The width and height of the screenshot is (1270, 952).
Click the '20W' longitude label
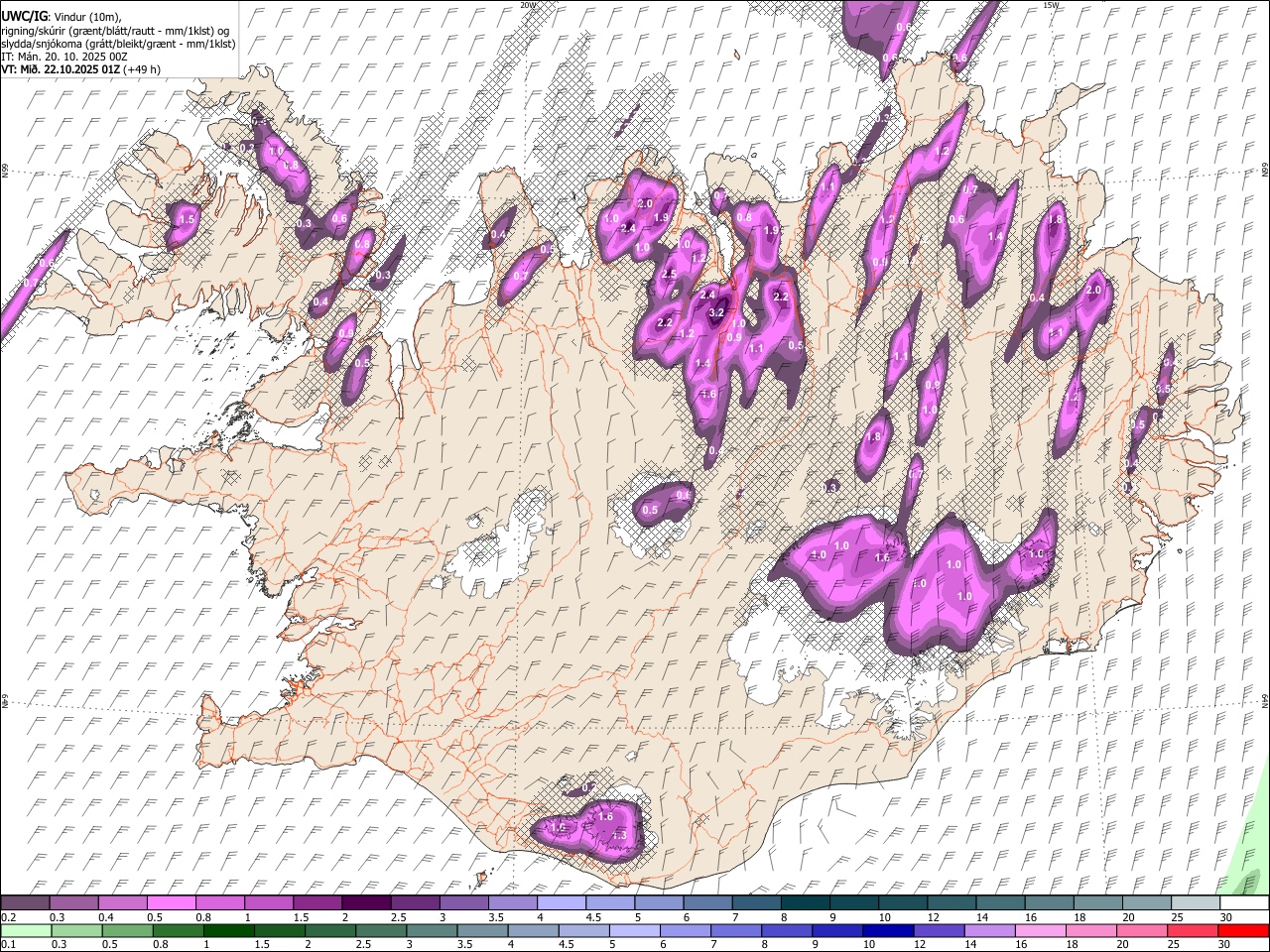529,5
